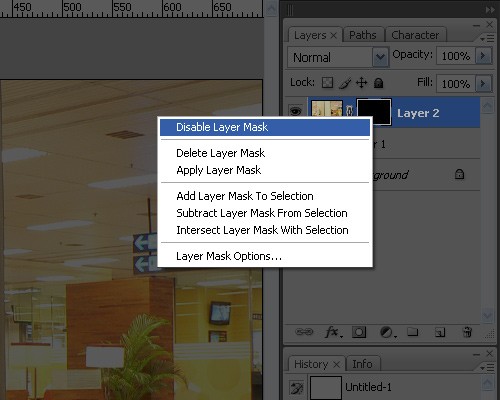This screenshot has height=400, width=500.
Task: Click the create new layer icon
Action: coord(440,332)
